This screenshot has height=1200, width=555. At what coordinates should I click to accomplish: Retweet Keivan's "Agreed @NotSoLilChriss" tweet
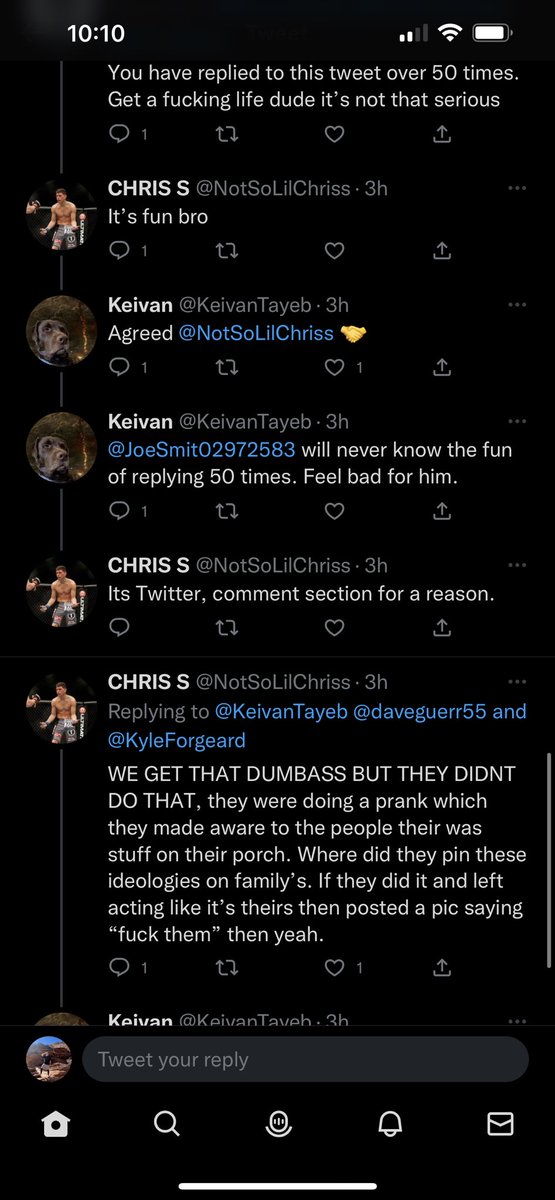click(227, 367)
